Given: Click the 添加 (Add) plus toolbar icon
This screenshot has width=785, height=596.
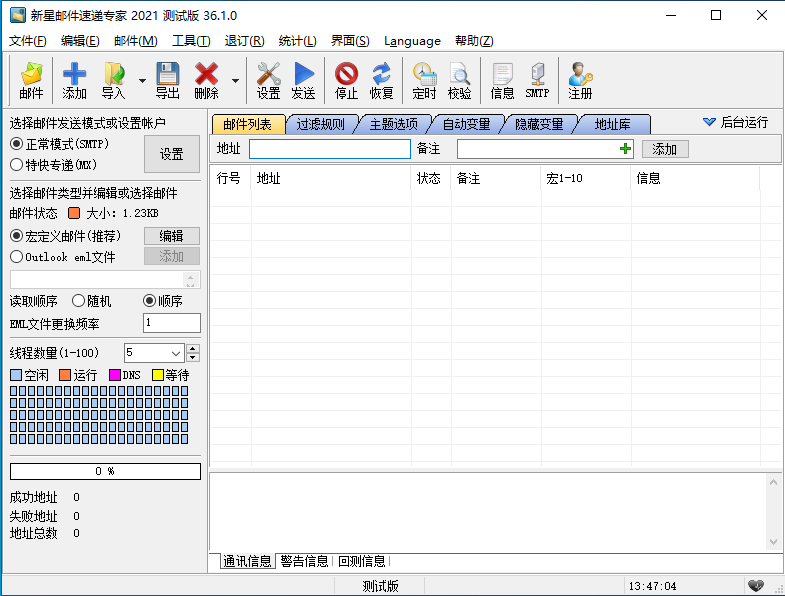Looking at the screenshot, I should pyautogui.click(x=75, y=79).
